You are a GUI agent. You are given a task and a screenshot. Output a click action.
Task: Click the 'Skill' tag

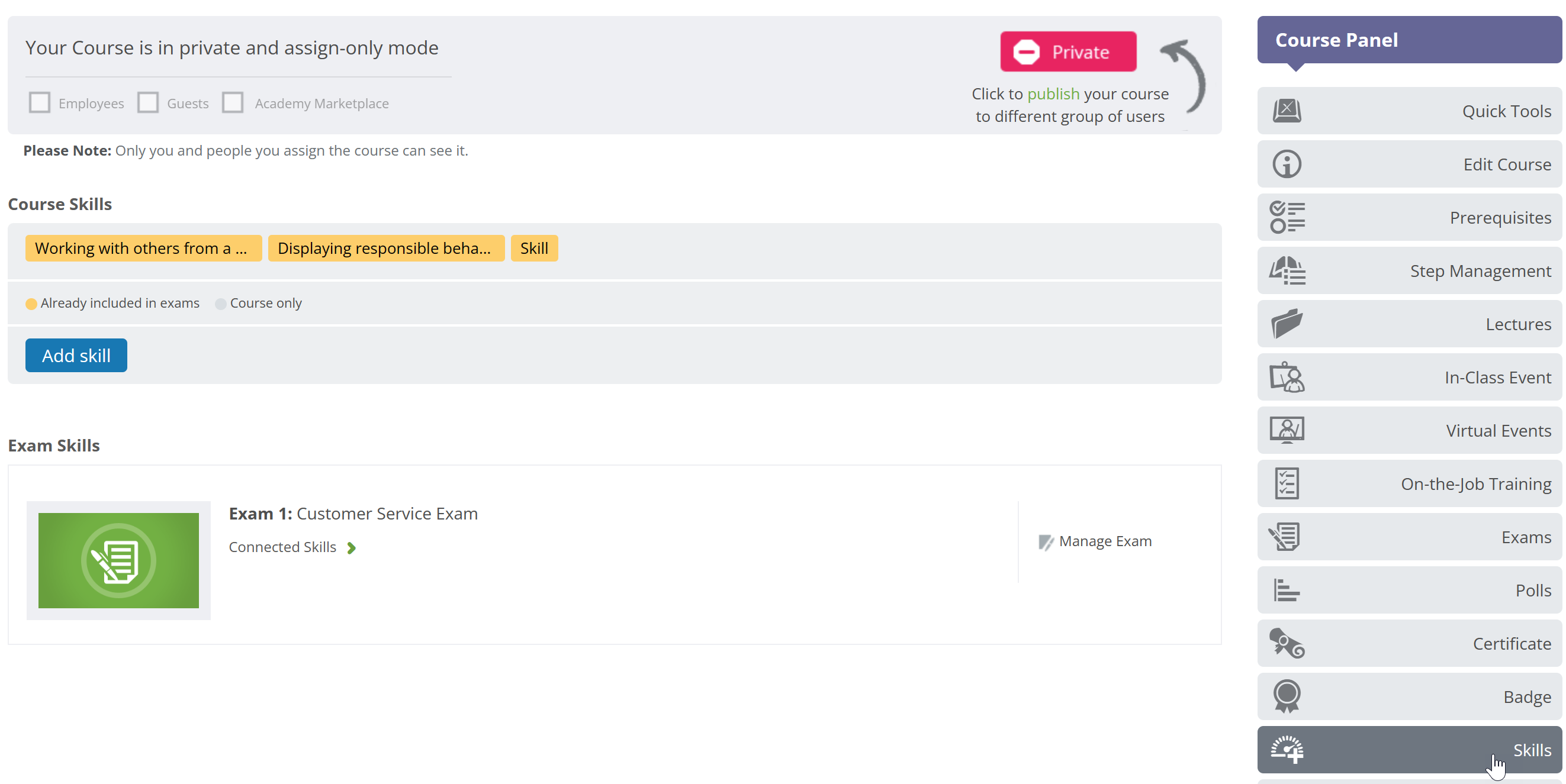535,248
